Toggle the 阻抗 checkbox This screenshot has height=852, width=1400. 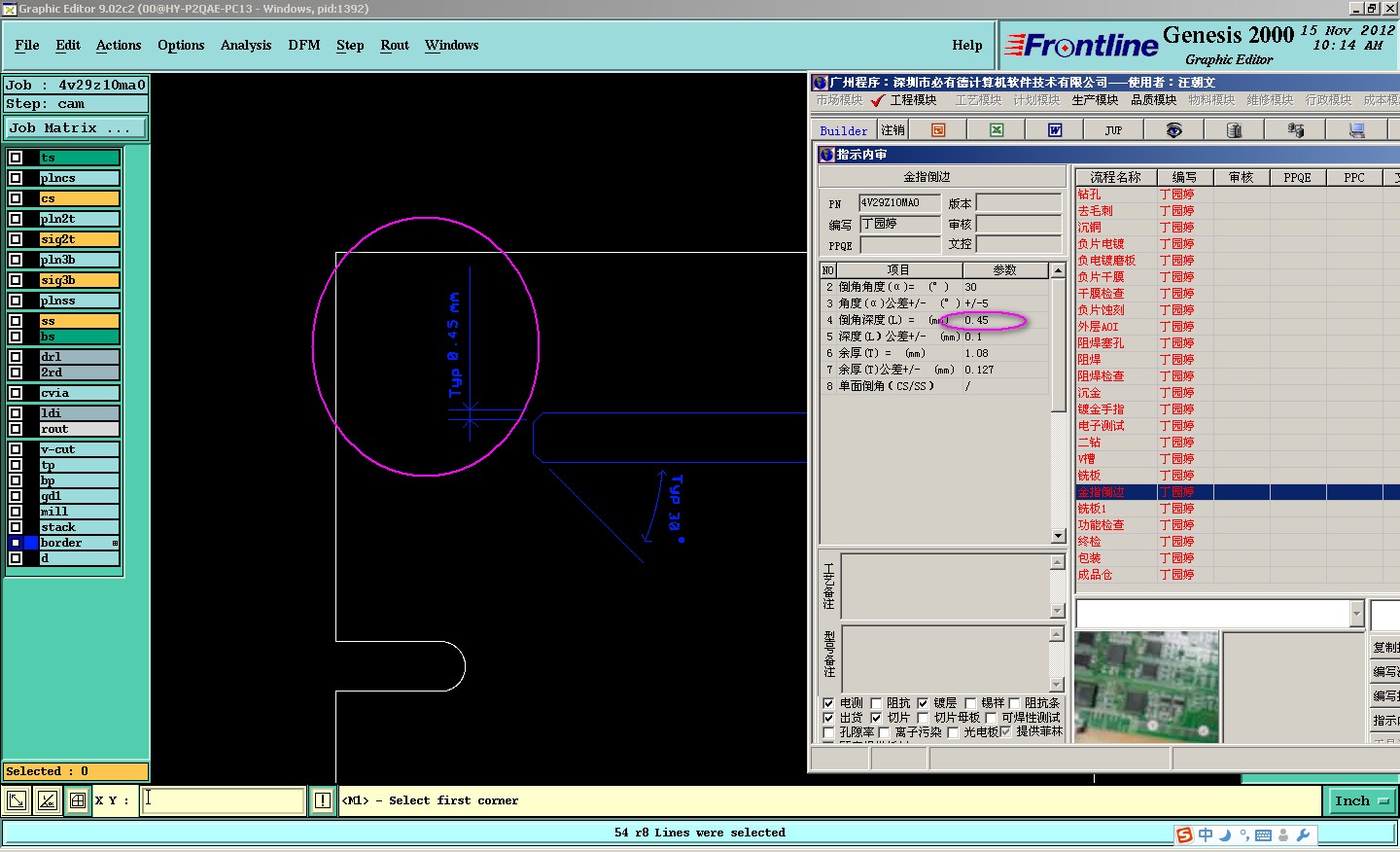pos(876,703)
